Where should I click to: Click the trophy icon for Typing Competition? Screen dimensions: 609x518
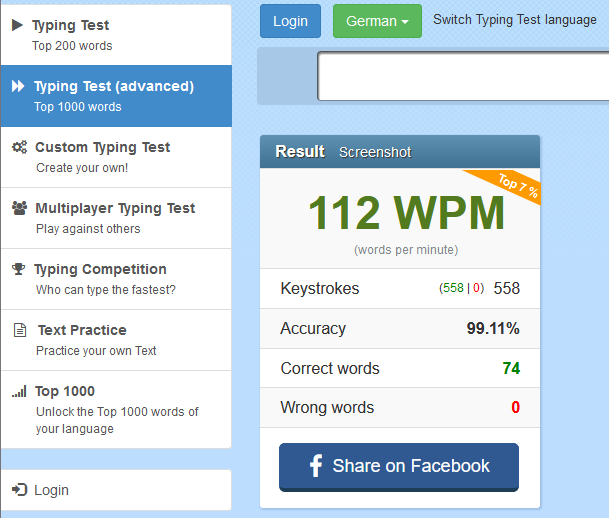(x=18, y=269)
